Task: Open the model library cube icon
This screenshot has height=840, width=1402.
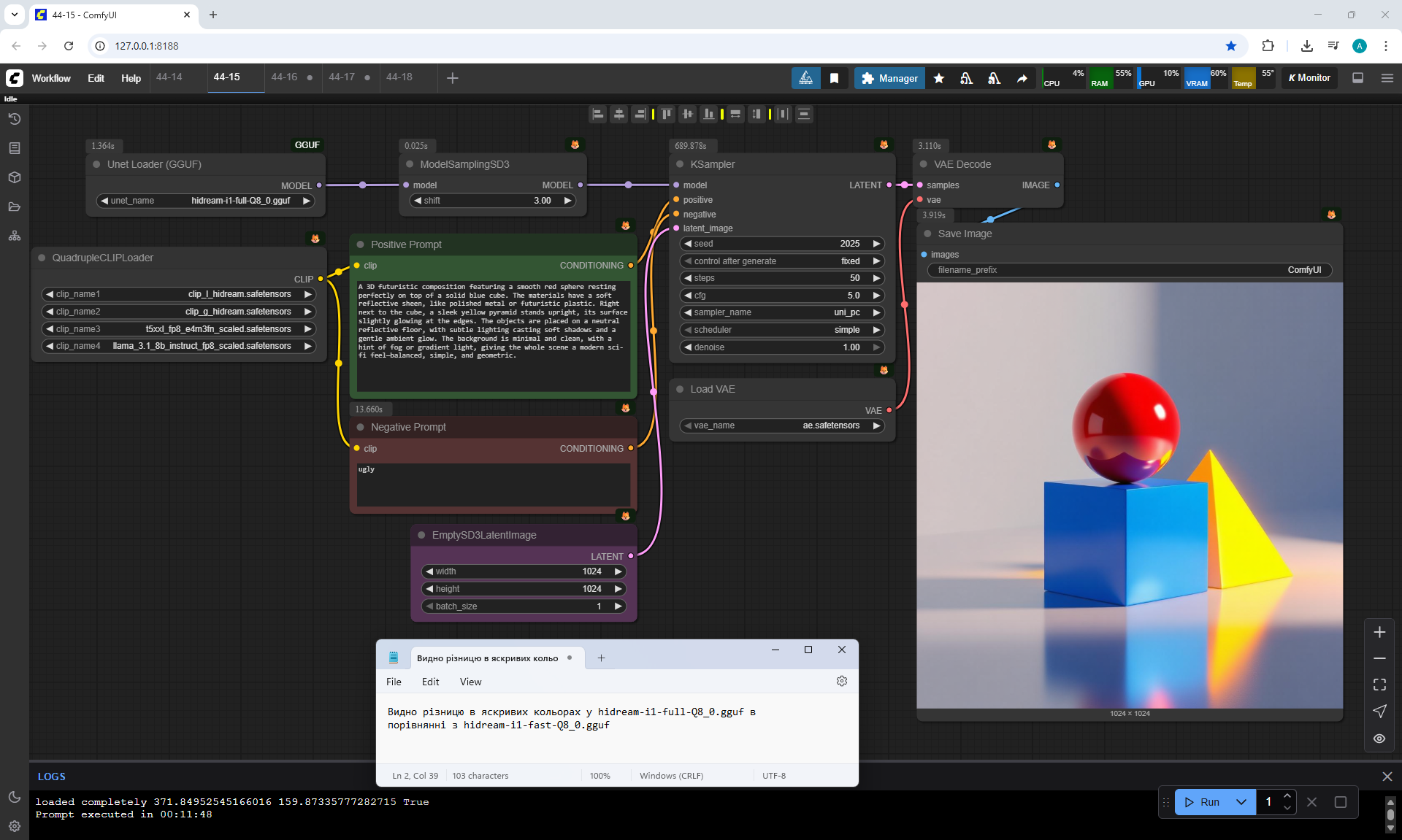Action: pos(14,177)
